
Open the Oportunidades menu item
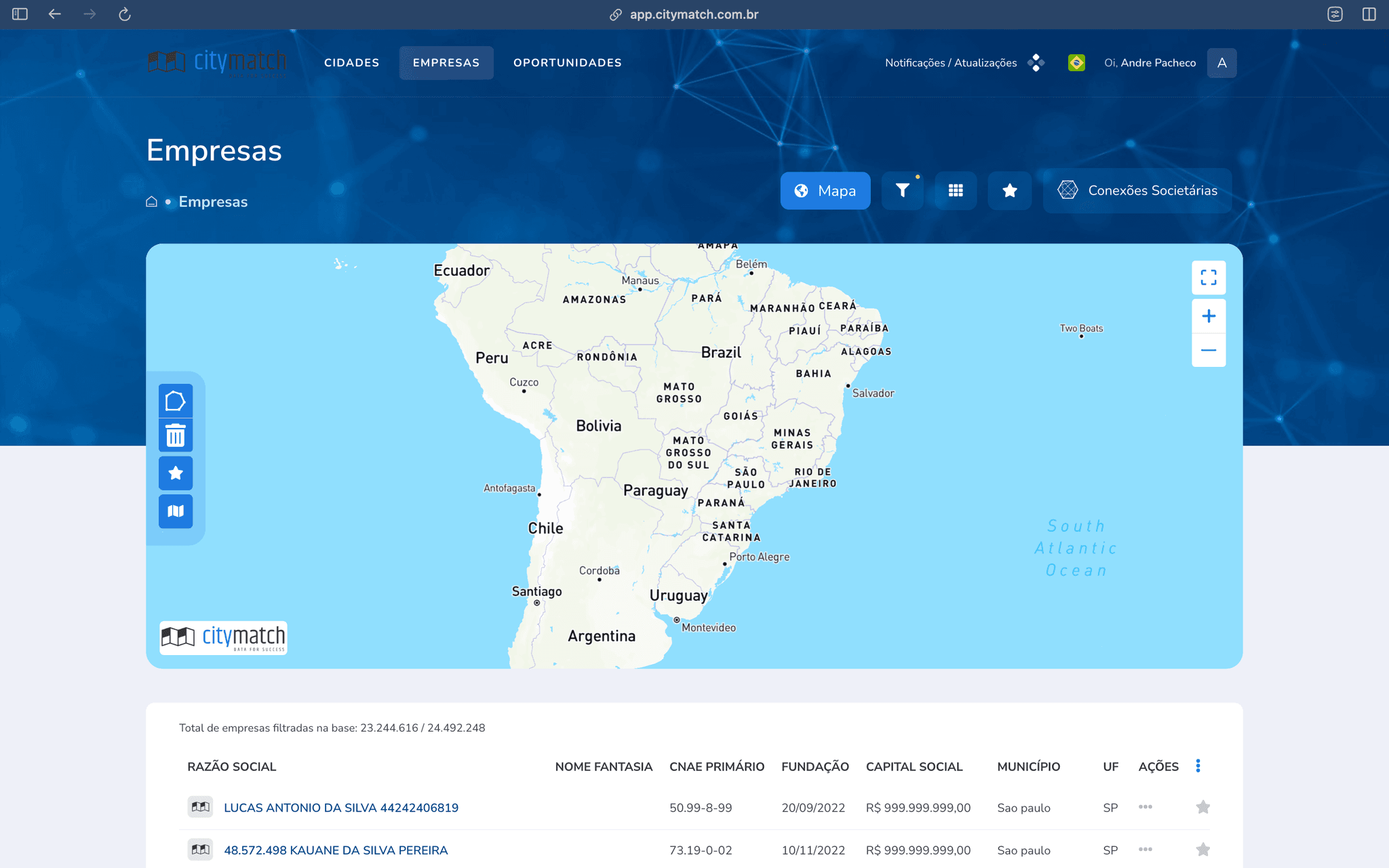pyautogui.click(x=567, y=62)
